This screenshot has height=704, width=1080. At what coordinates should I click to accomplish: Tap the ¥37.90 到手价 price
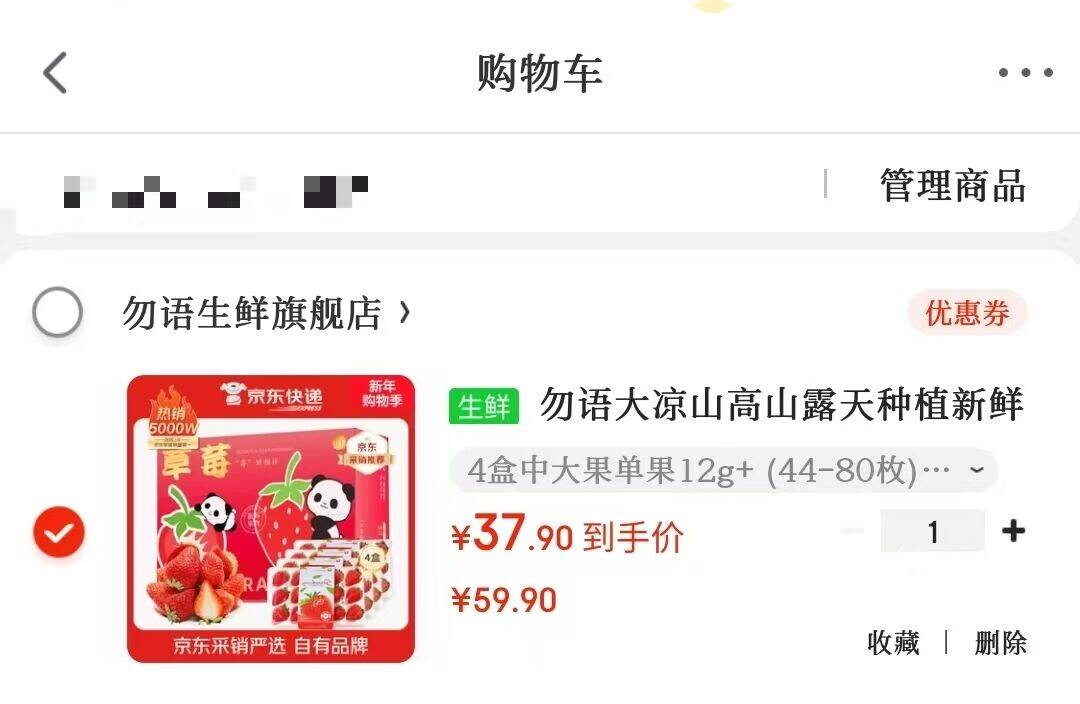pyautogui.click(x=568, y=535)
